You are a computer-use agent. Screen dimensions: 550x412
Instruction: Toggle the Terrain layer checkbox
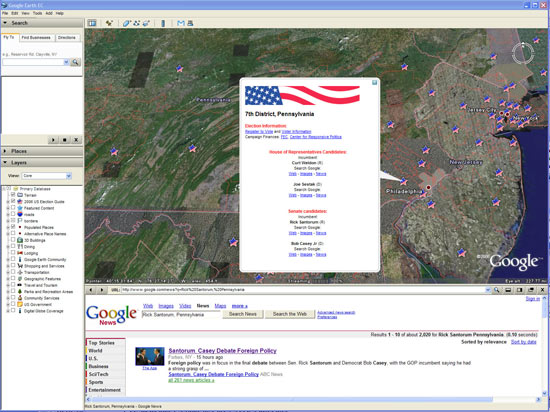tap(13, 195)
